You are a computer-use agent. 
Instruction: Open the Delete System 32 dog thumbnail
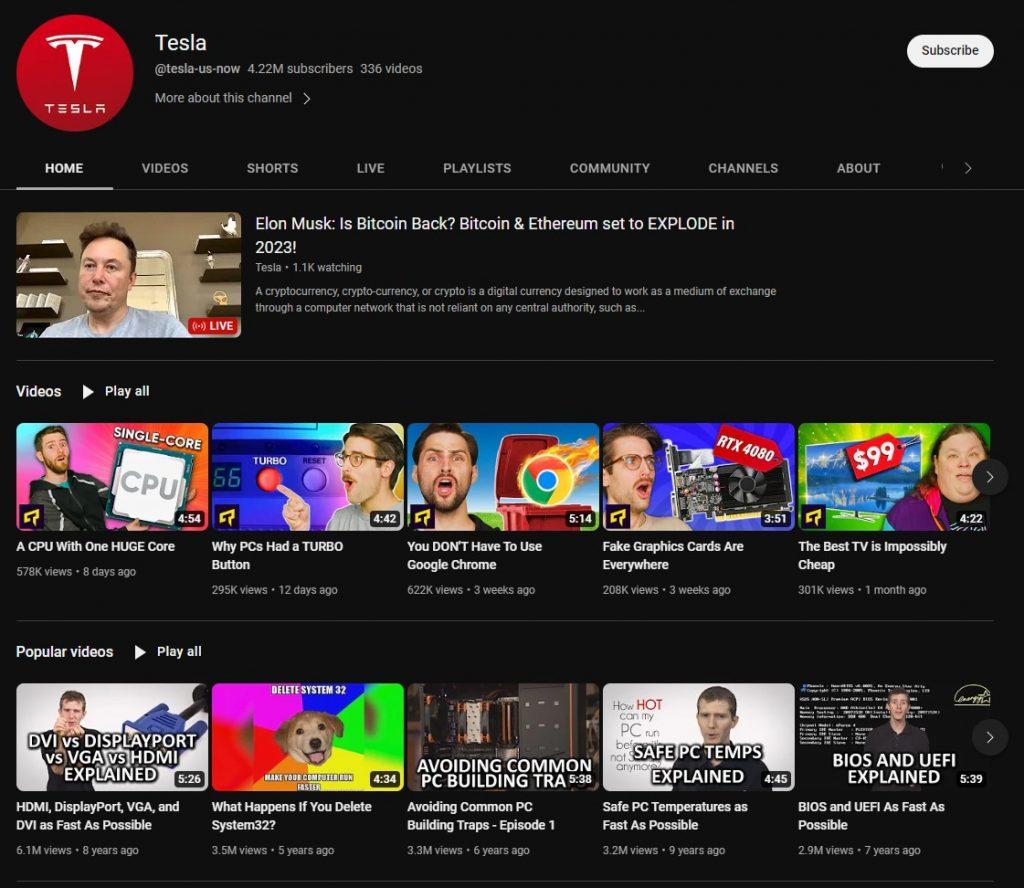coord(308,737)
